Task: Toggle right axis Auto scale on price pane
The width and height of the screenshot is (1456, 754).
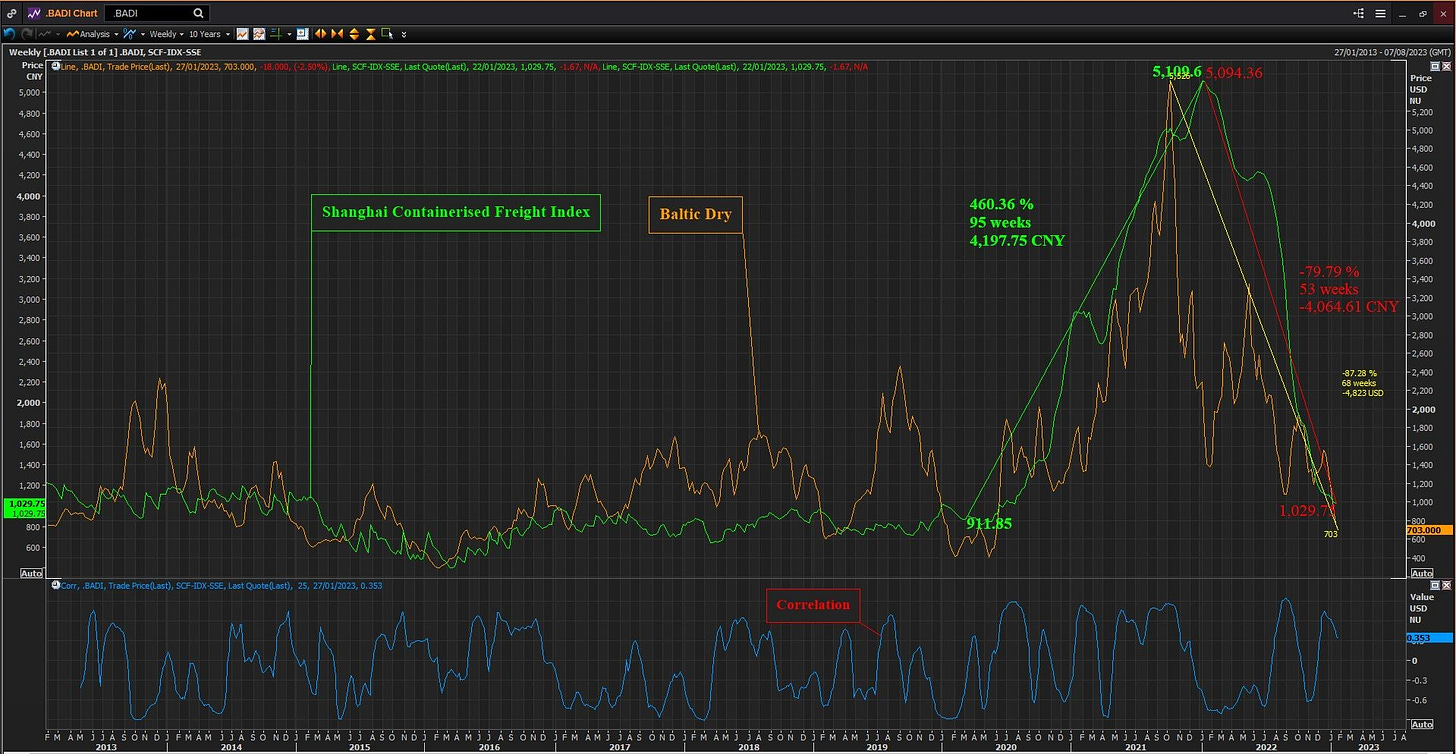Action: [1420, 573]
